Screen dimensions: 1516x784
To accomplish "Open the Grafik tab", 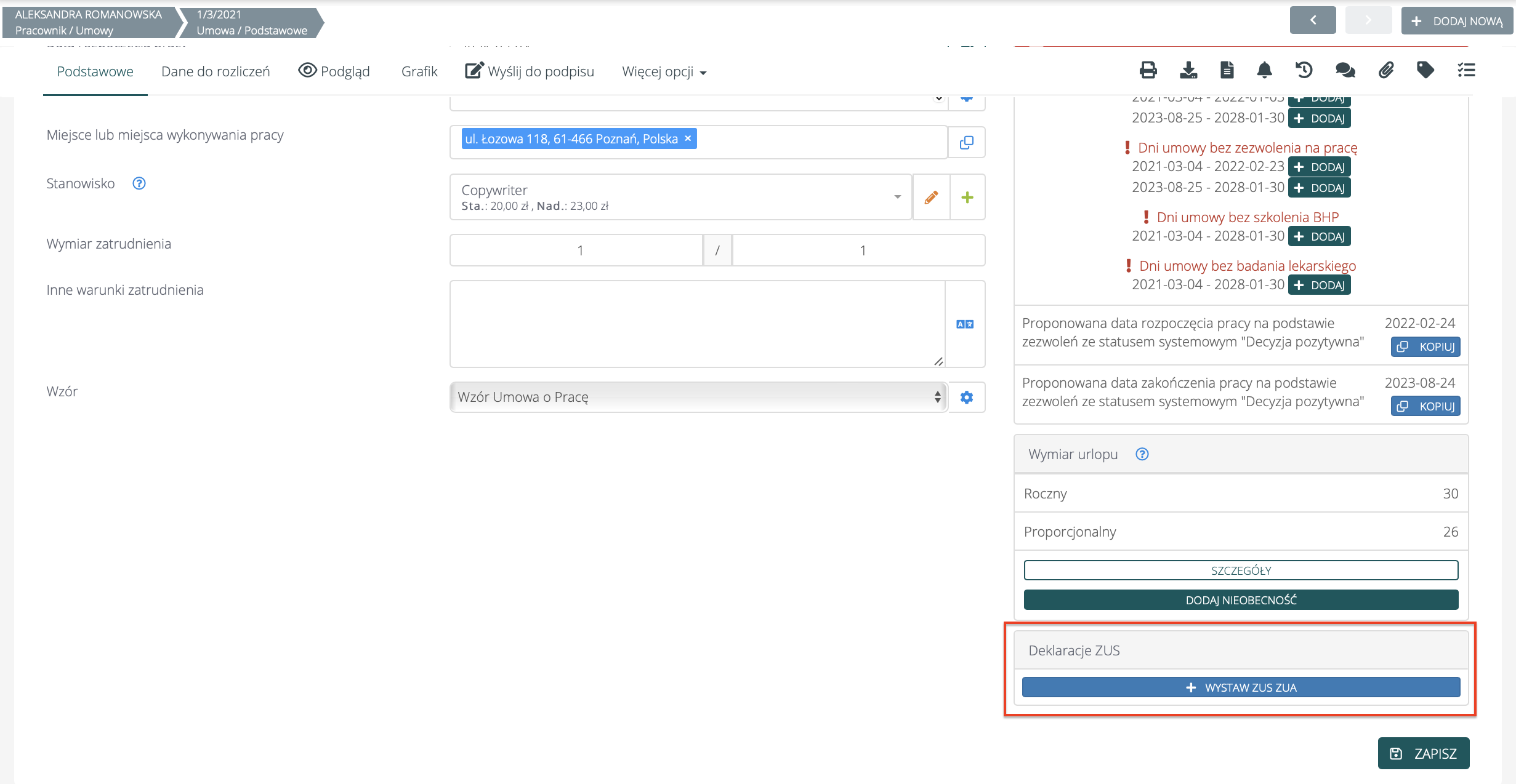I will point(419,72).
